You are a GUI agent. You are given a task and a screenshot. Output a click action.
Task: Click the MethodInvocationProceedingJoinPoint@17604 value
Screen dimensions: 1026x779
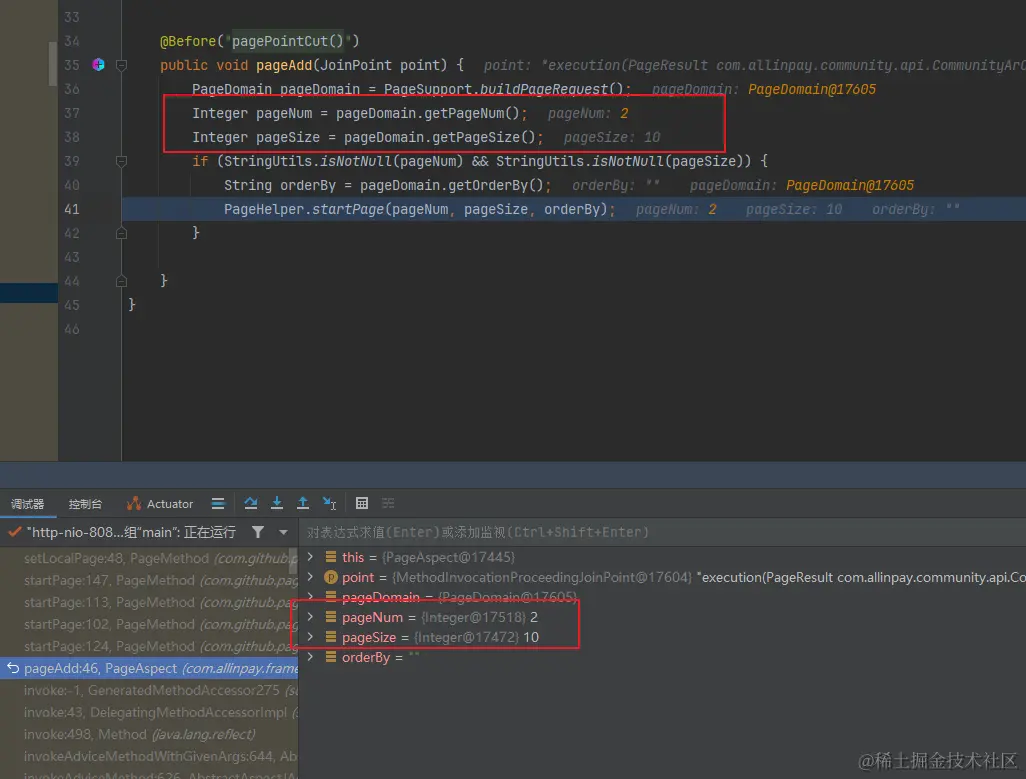(542, 577)
